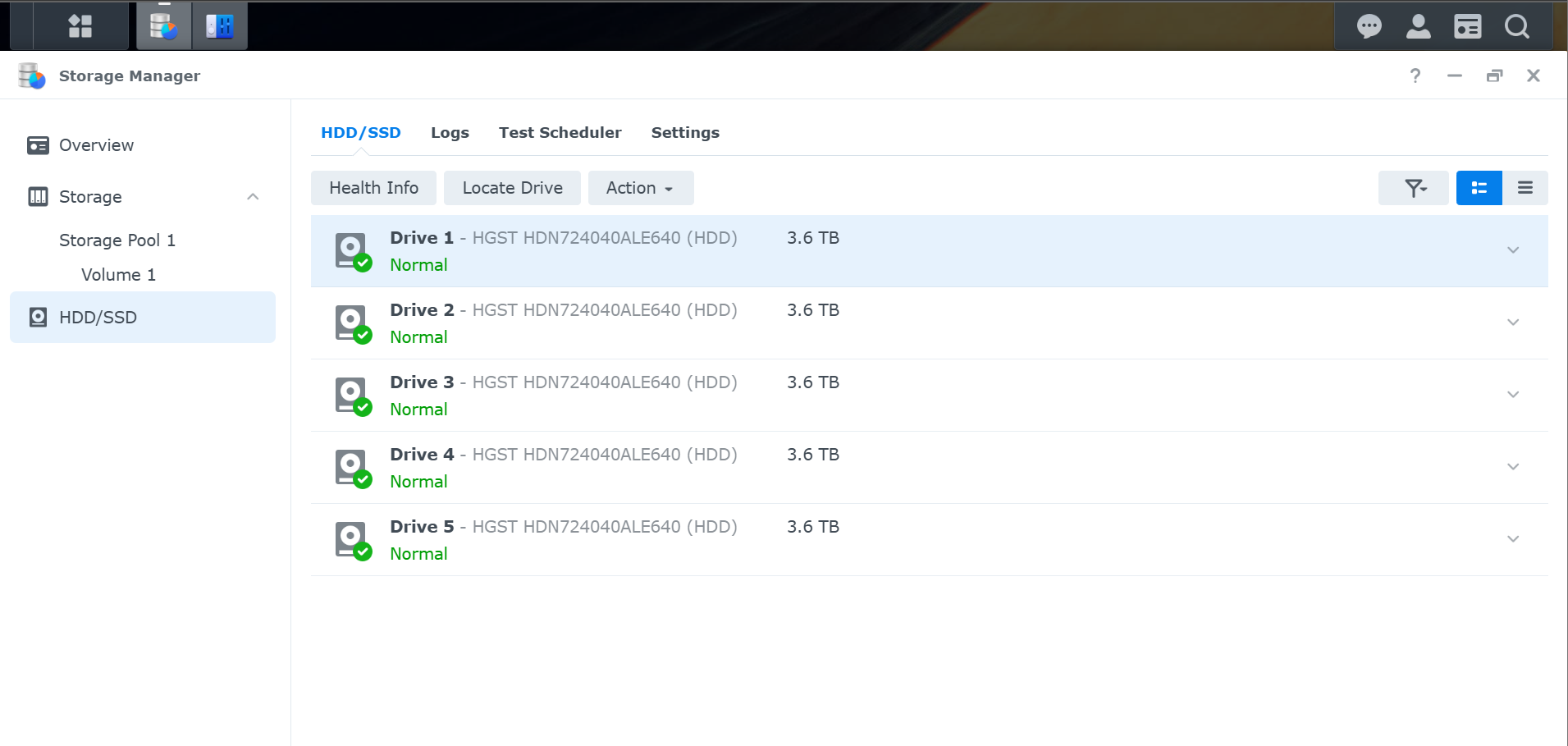Open the widgets panel icon

[x=1467, y=26]
